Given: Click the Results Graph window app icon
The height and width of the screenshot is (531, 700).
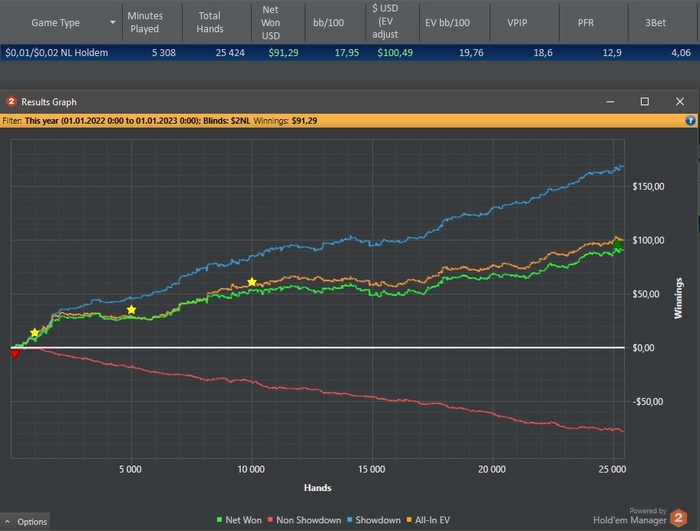Looking at the screenshot, I should click(x=11, y=102).
